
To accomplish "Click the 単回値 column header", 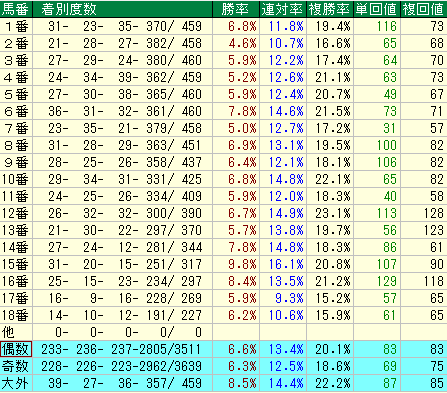I will (x=377, y=9).
